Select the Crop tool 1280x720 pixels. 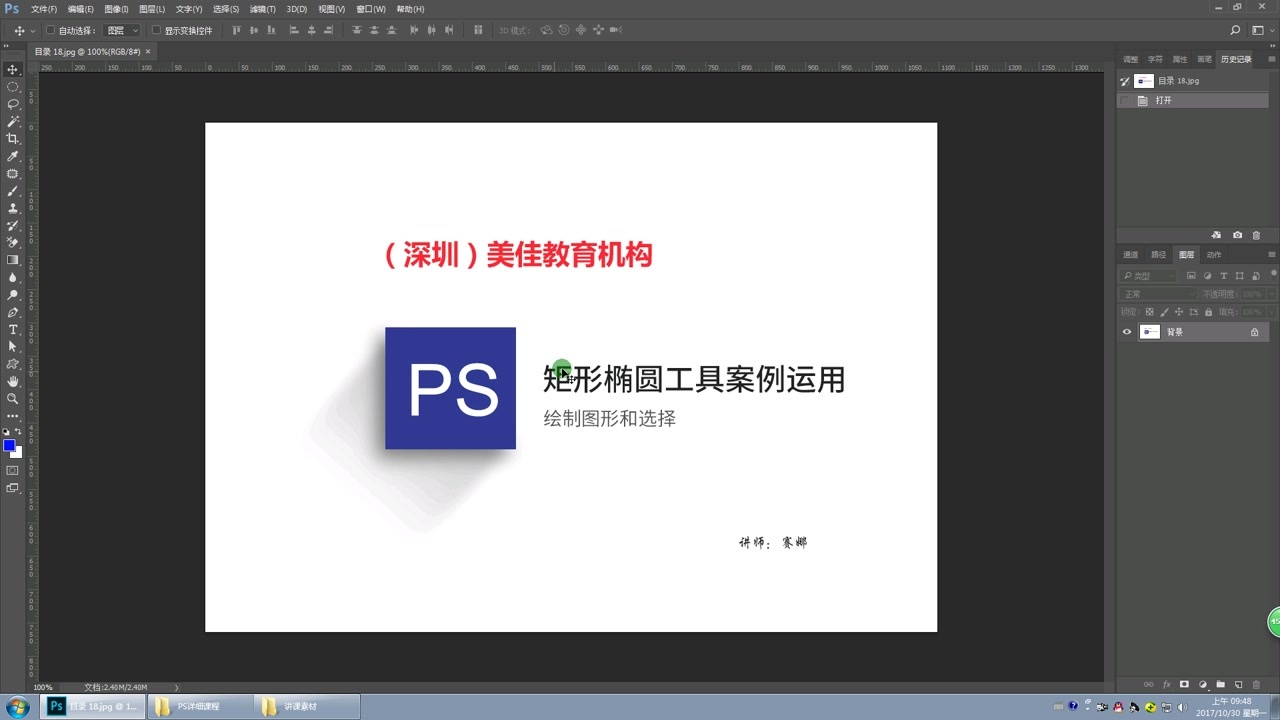pos(13,139)
